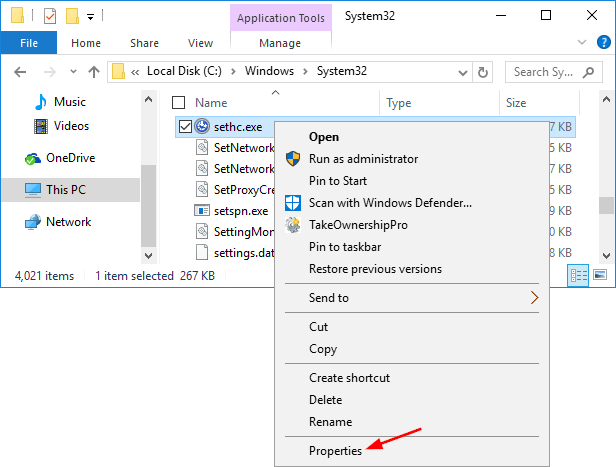Screen dimensions: 616x467
Task: Click the Search System32 box
Action: coord(545,72)
